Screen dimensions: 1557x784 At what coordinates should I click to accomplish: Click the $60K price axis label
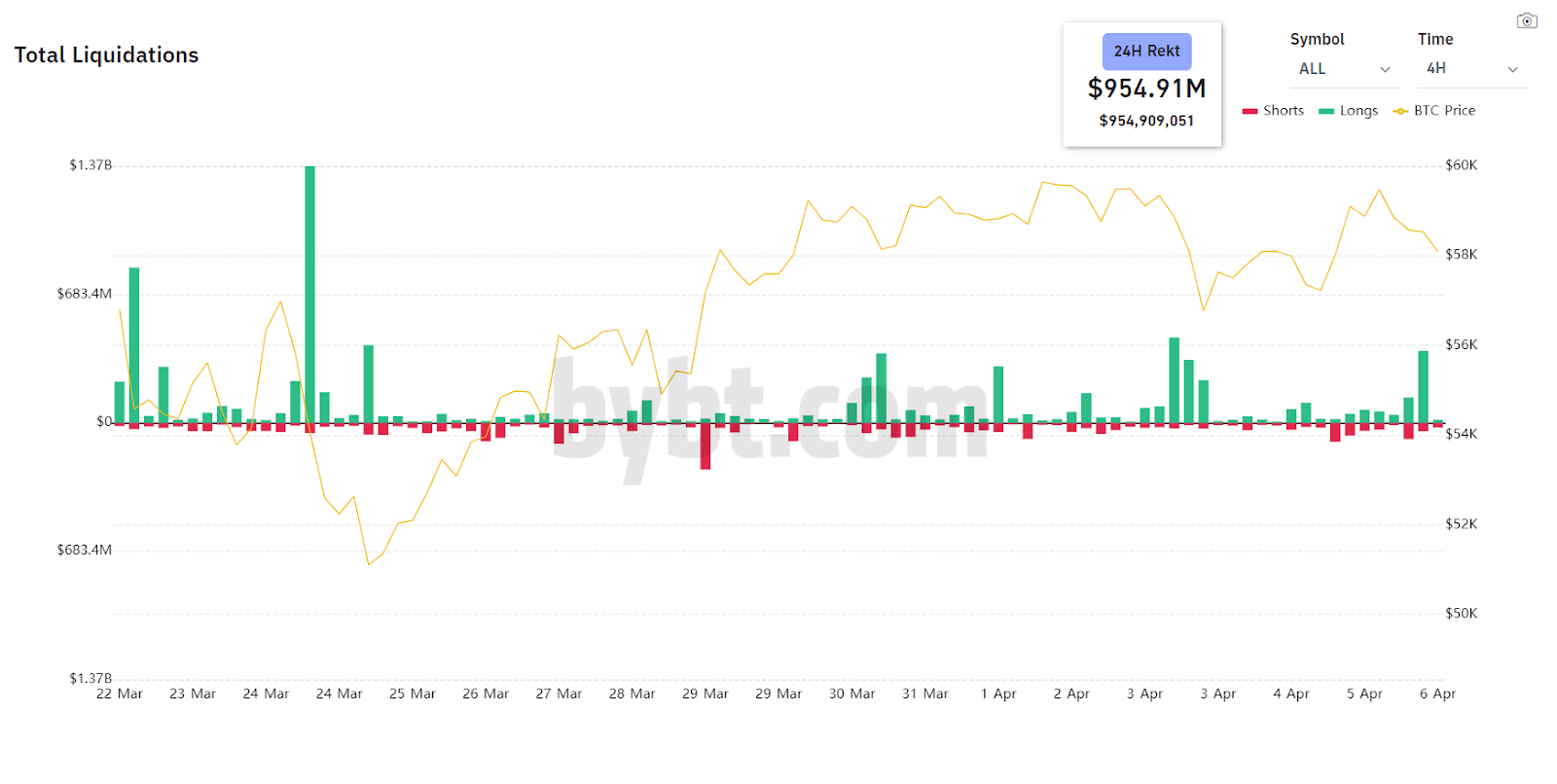point(1462,165)
